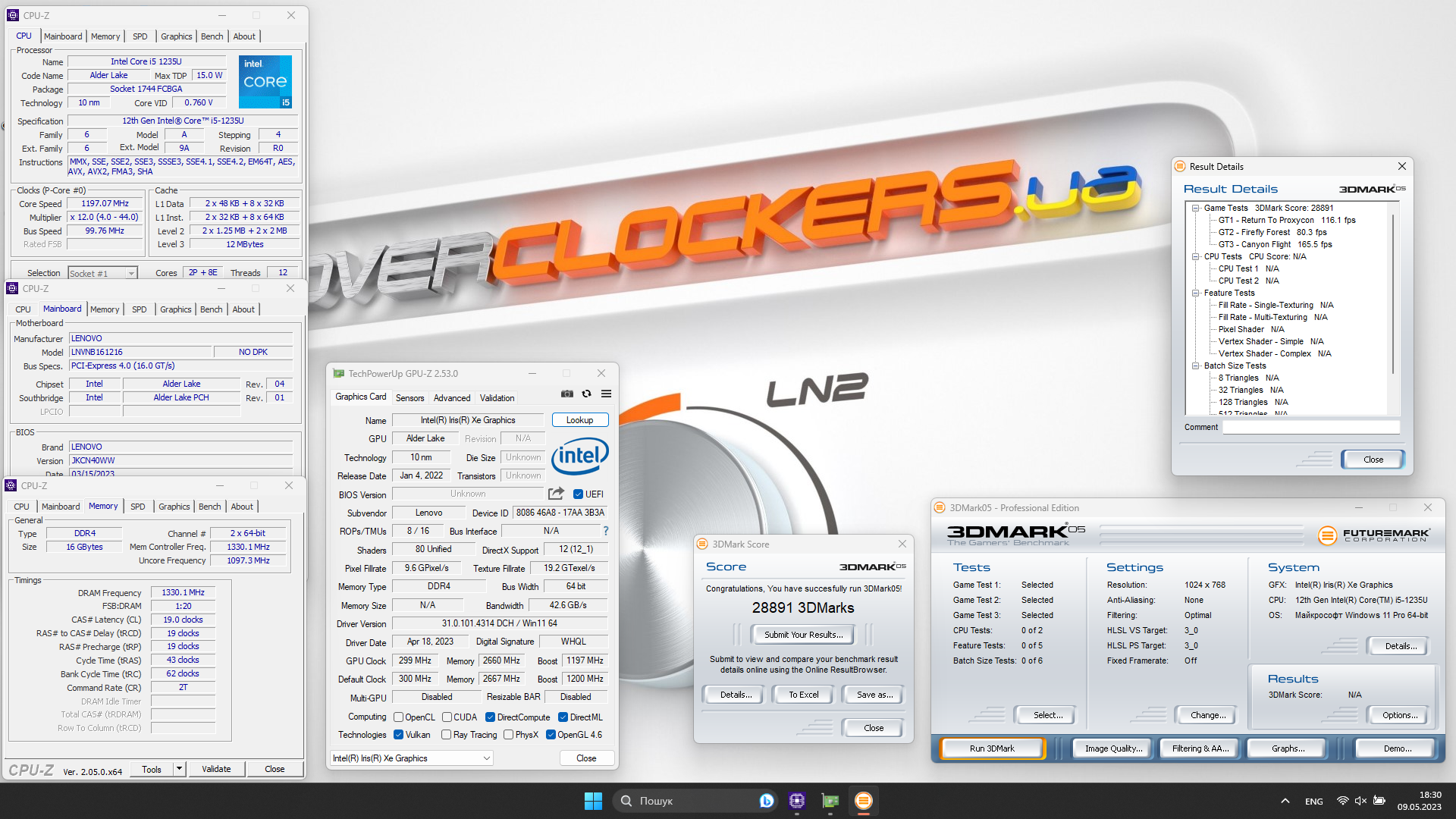
Task: Open the GPU selector dropdown in GPU-Z
Action: [x=412, y=758]
